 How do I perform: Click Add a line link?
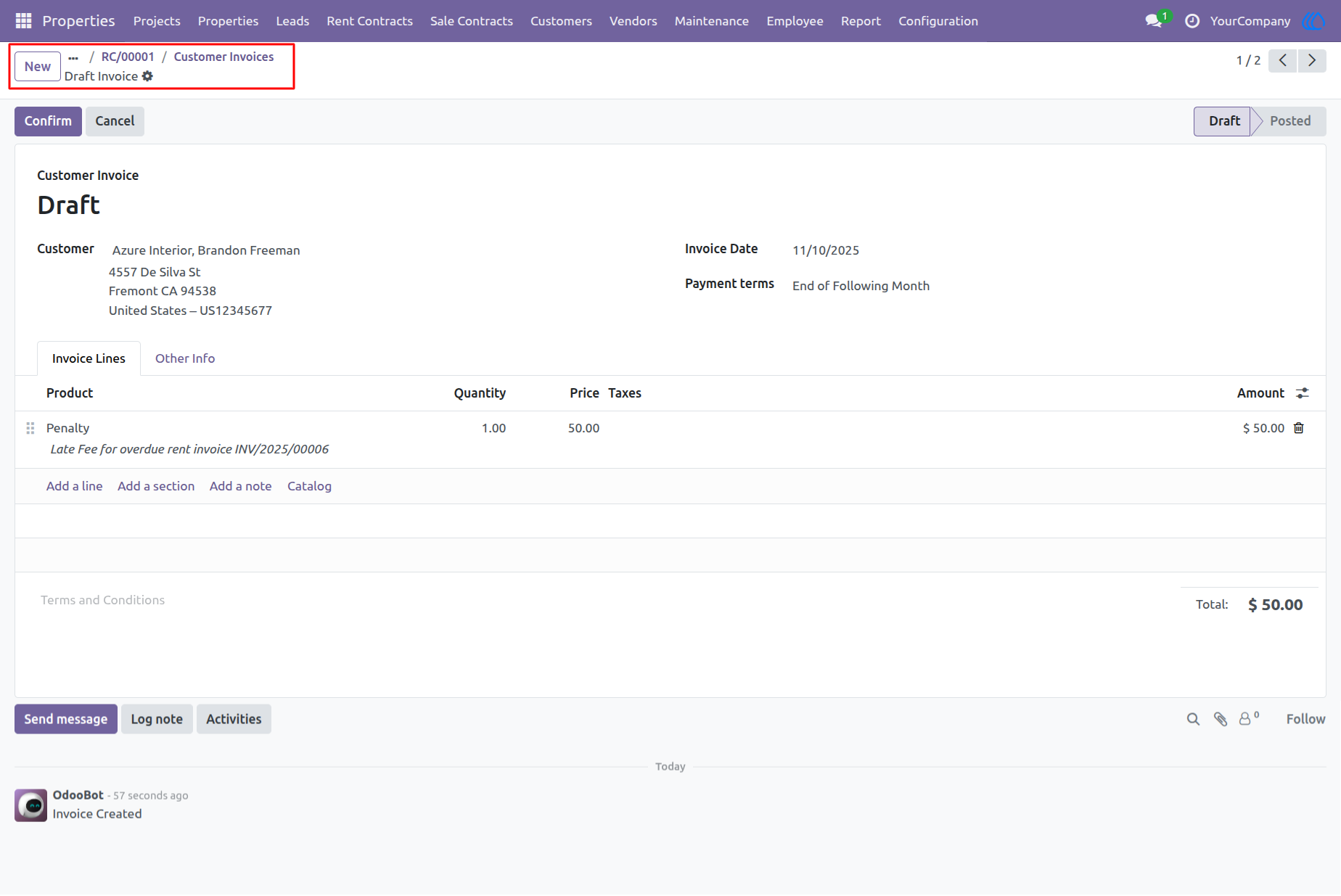pos(74,486)
